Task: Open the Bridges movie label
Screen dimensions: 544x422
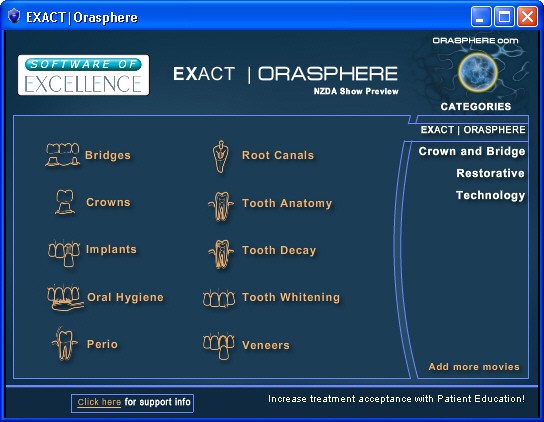Action: pos(108,155)
